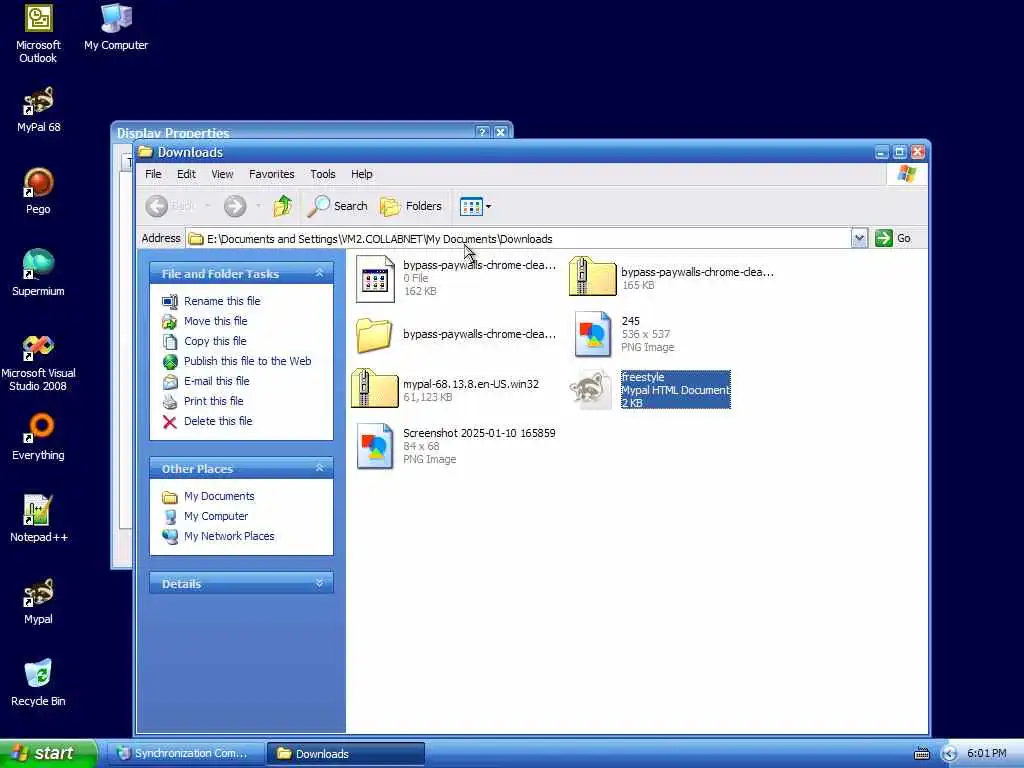
Task: Click the Forward navigation arrow
Action: click(x=235, y=206)
